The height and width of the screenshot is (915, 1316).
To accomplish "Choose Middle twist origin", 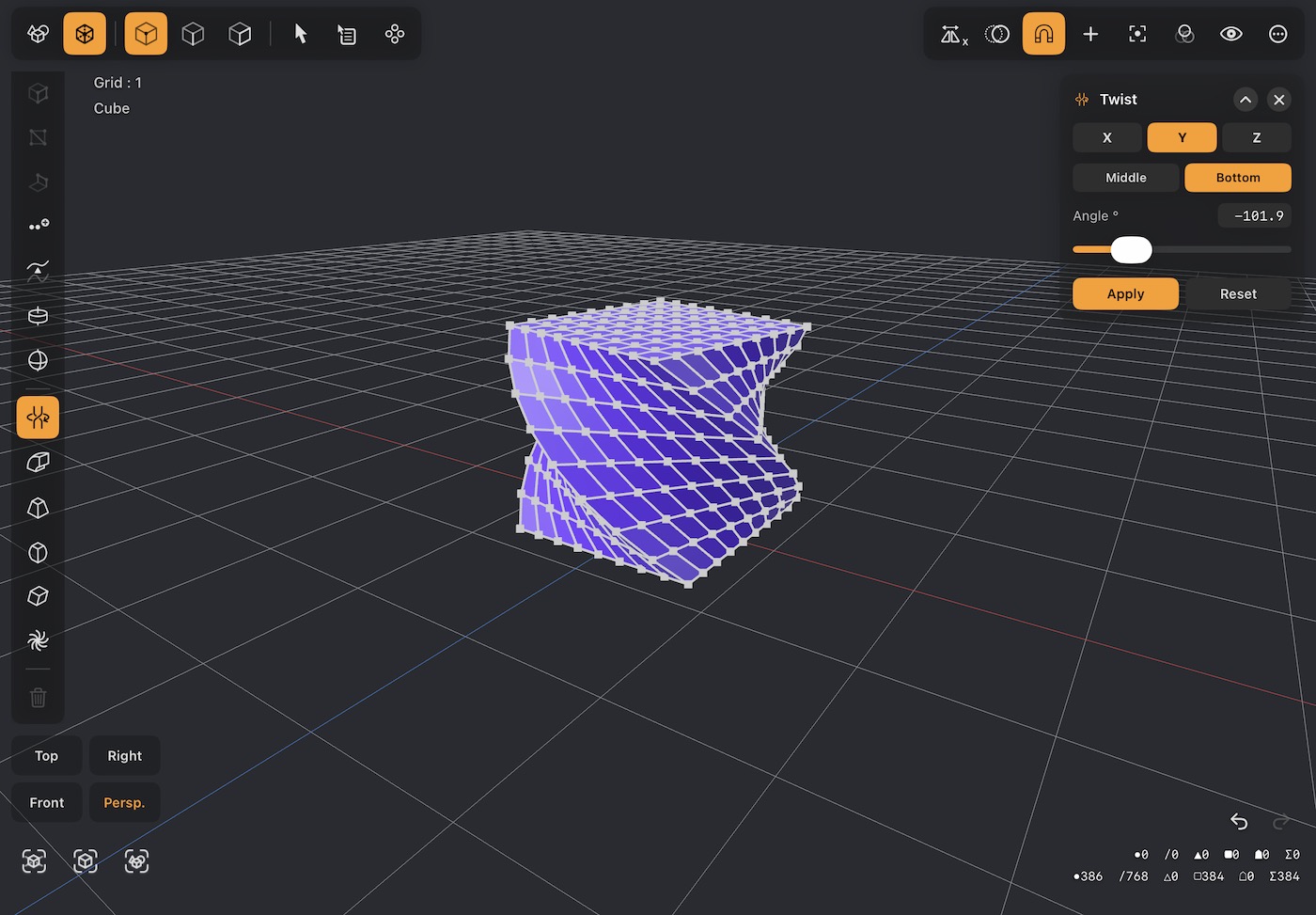I will click(x=1126, y=178).
